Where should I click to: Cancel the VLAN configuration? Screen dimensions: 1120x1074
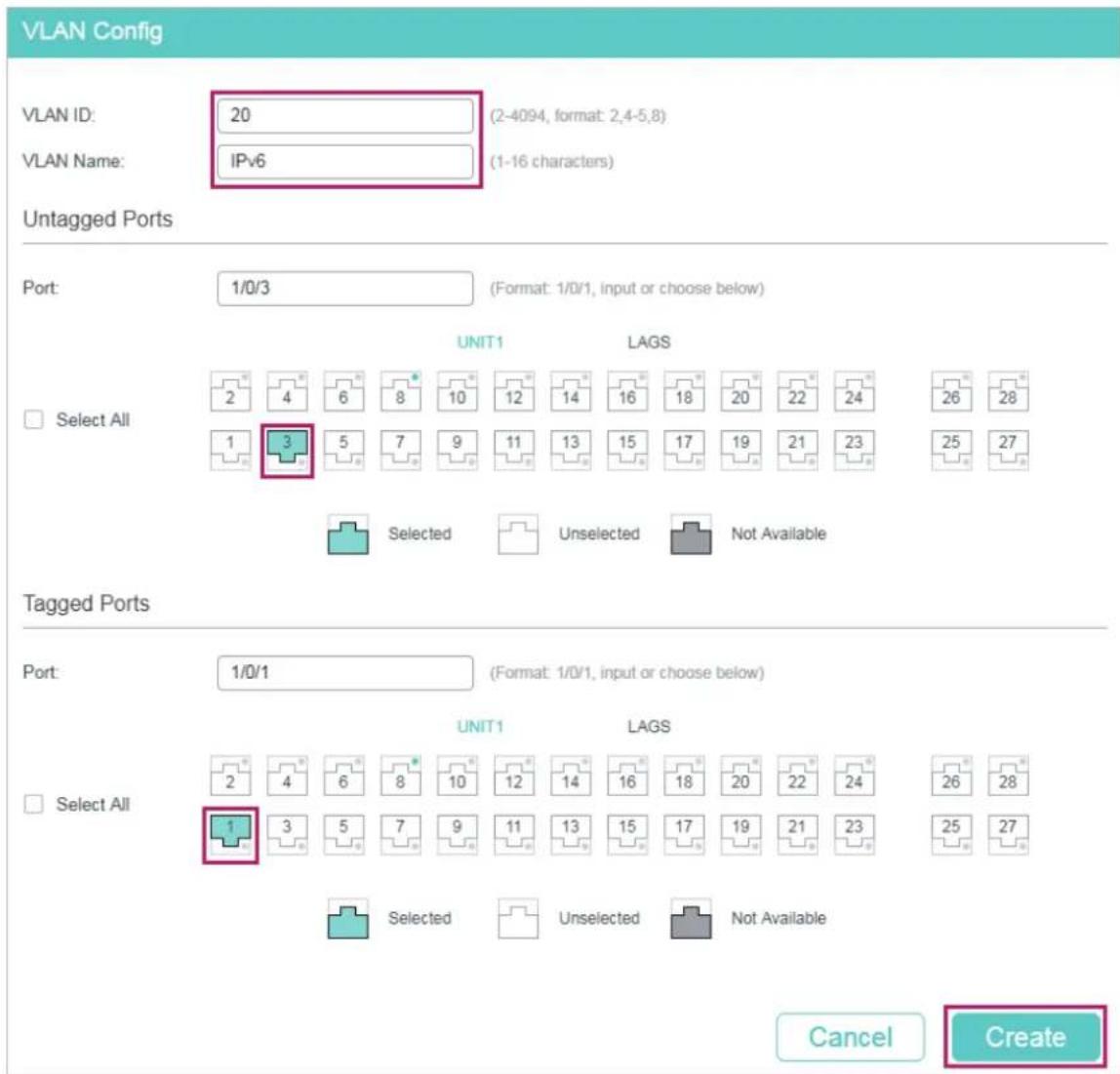(x=850, y=1037)
